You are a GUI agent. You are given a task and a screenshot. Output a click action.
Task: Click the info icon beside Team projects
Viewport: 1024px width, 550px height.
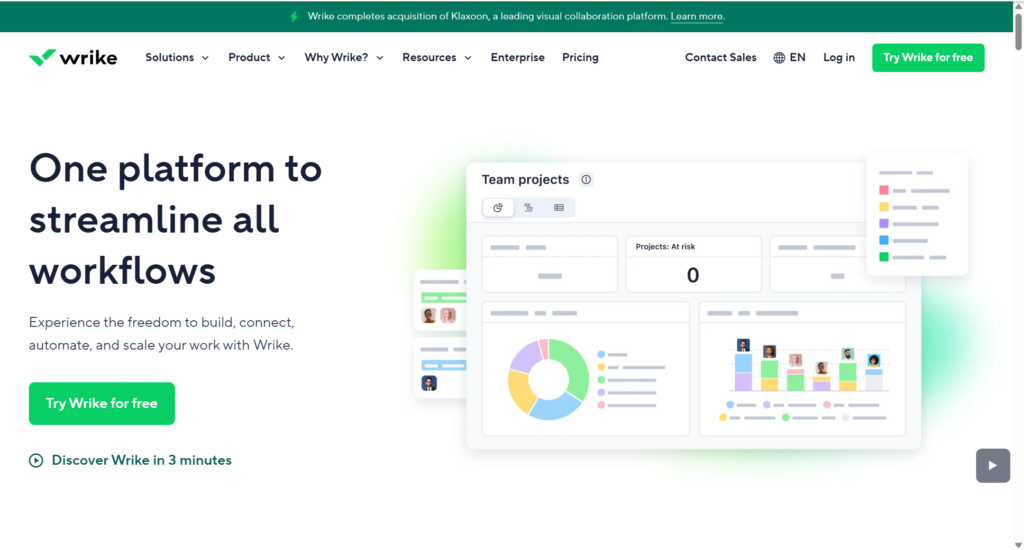586,180
